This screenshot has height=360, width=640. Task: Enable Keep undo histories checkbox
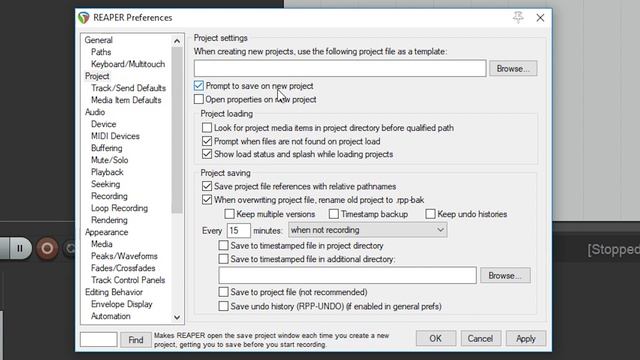point(430,214)
